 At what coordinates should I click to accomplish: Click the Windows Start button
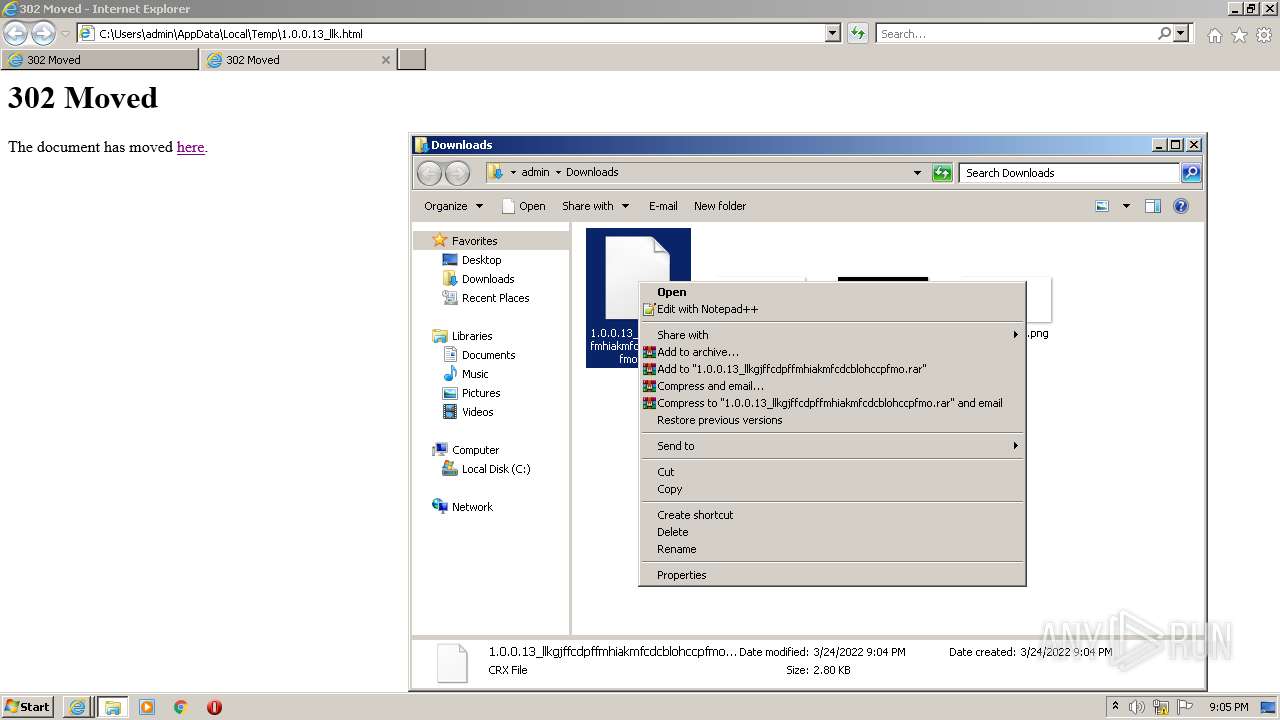[x=27, y=707]
